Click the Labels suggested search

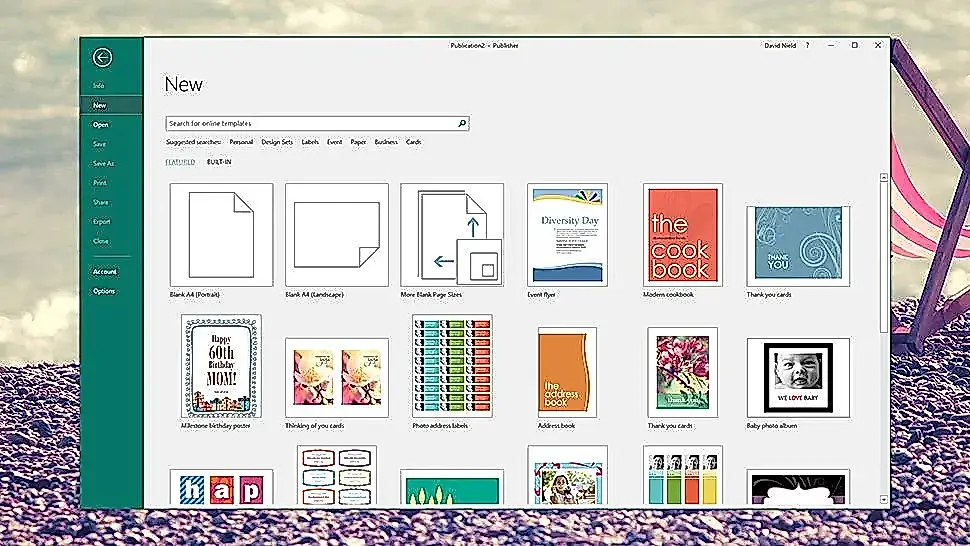(310, 142)
